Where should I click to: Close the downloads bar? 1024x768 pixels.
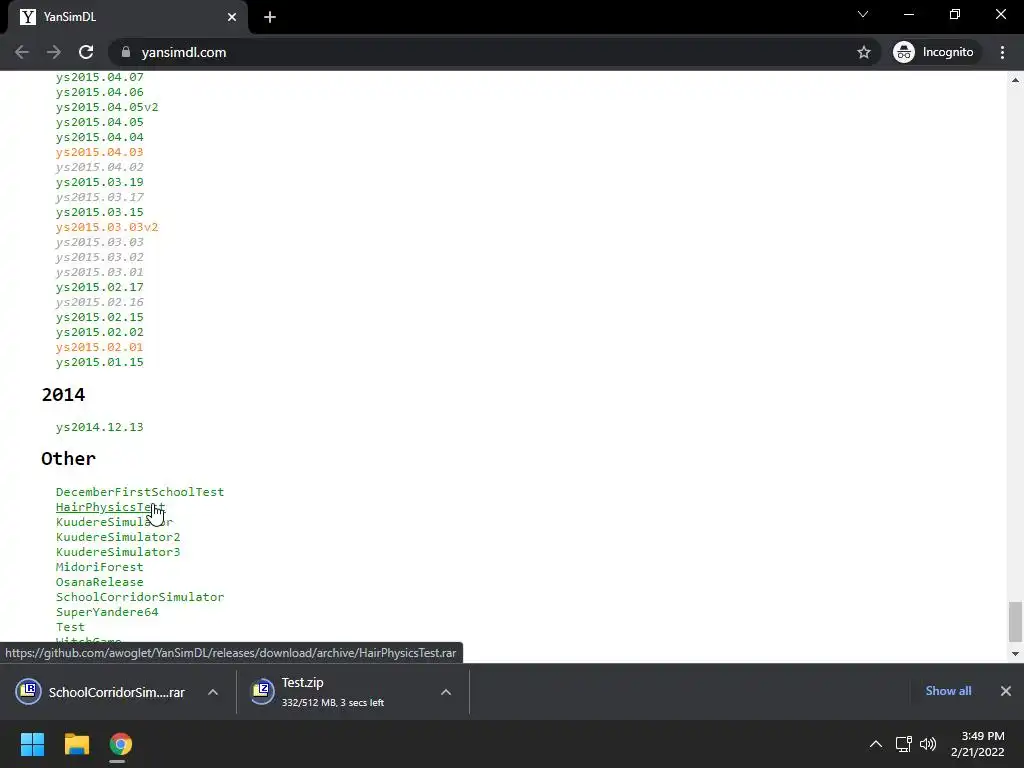point(1006,691)
